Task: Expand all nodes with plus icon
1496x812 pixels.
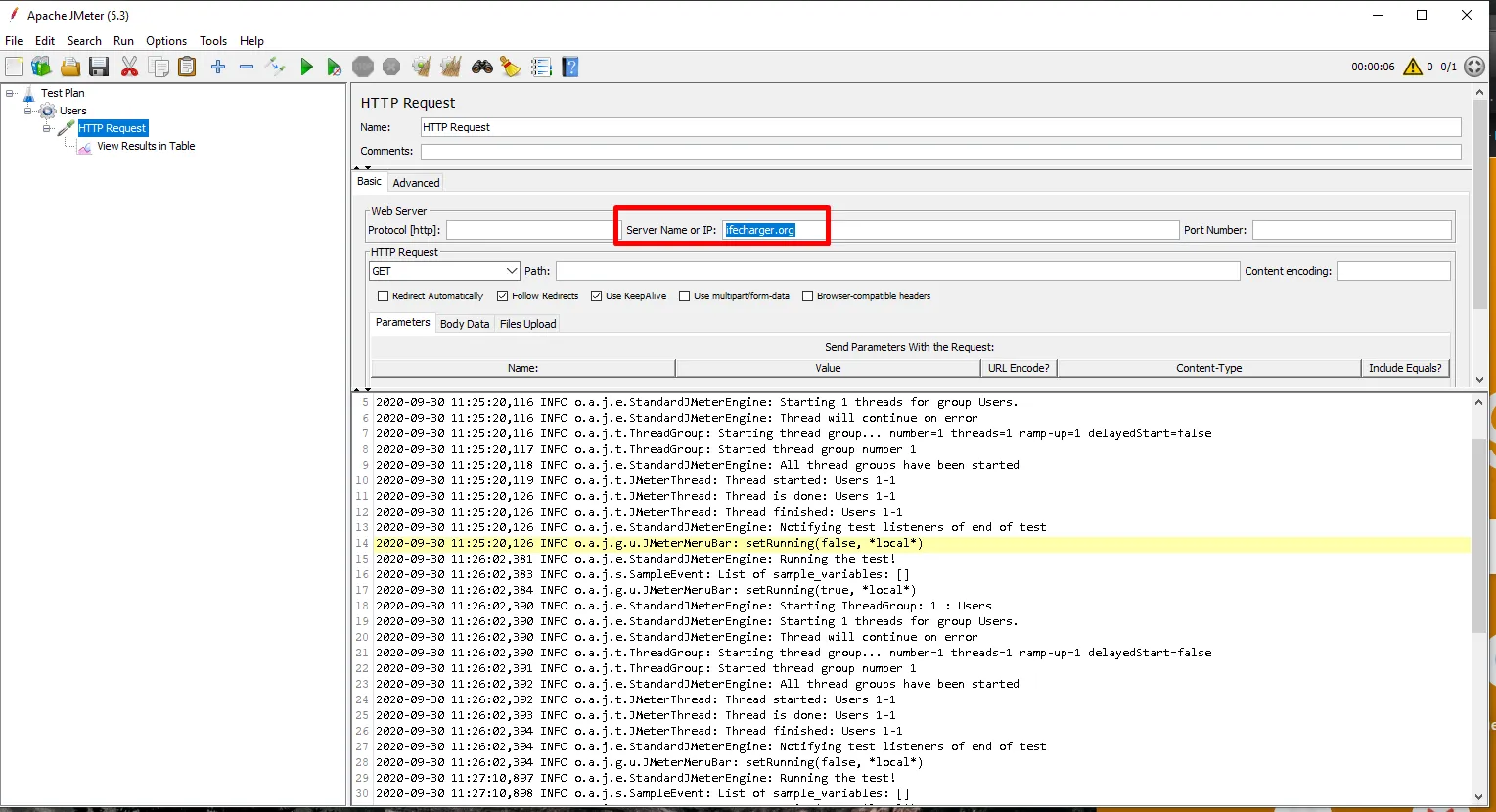Action: click(218, 67)
